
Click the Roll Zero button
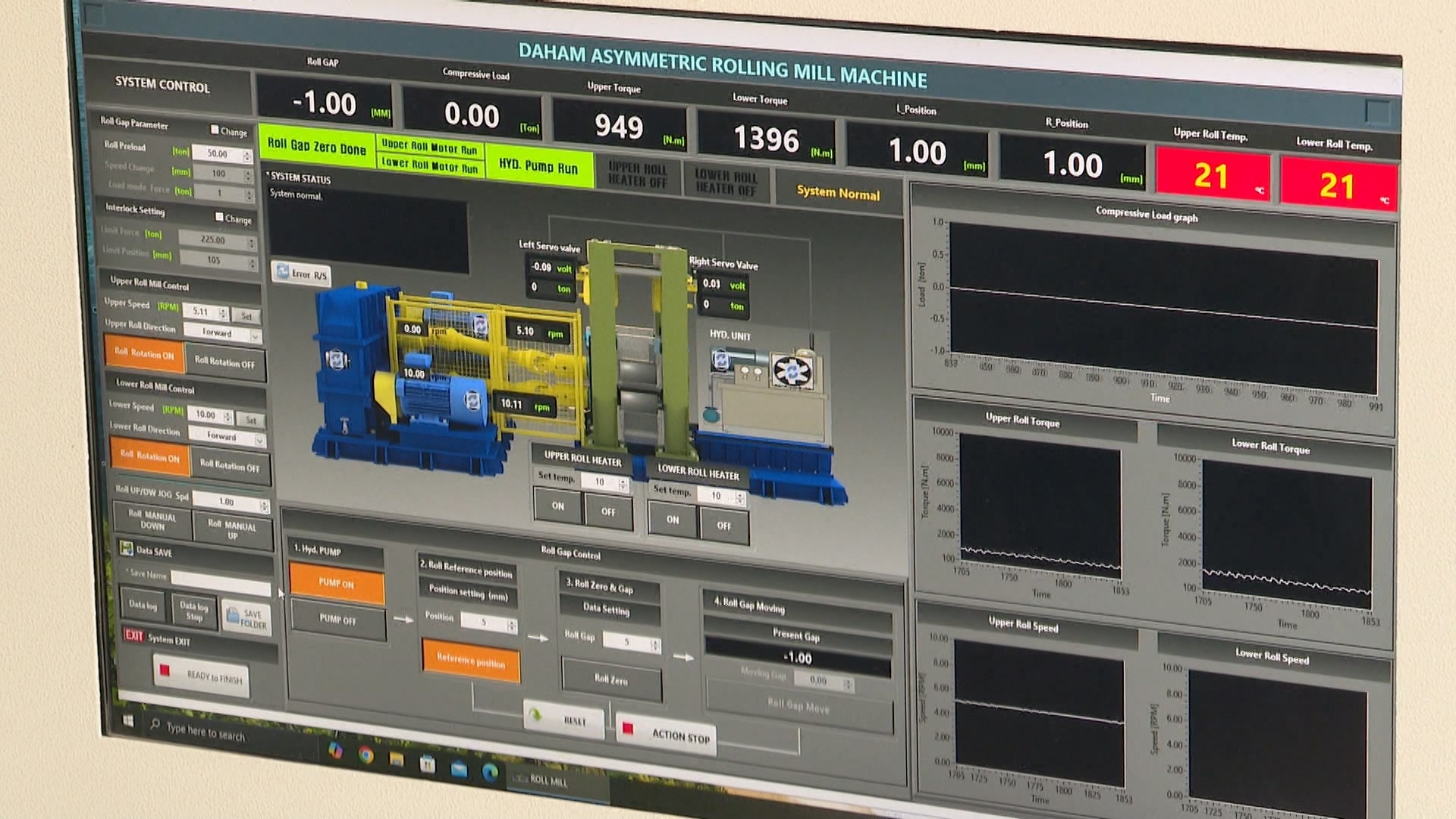point(610,680)
